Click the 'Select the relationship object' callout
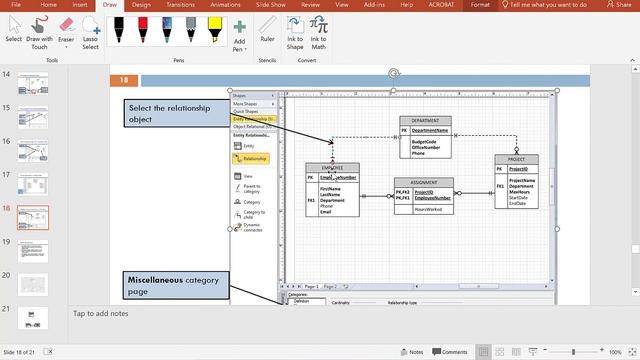640x360 pixels. (177, 113)
